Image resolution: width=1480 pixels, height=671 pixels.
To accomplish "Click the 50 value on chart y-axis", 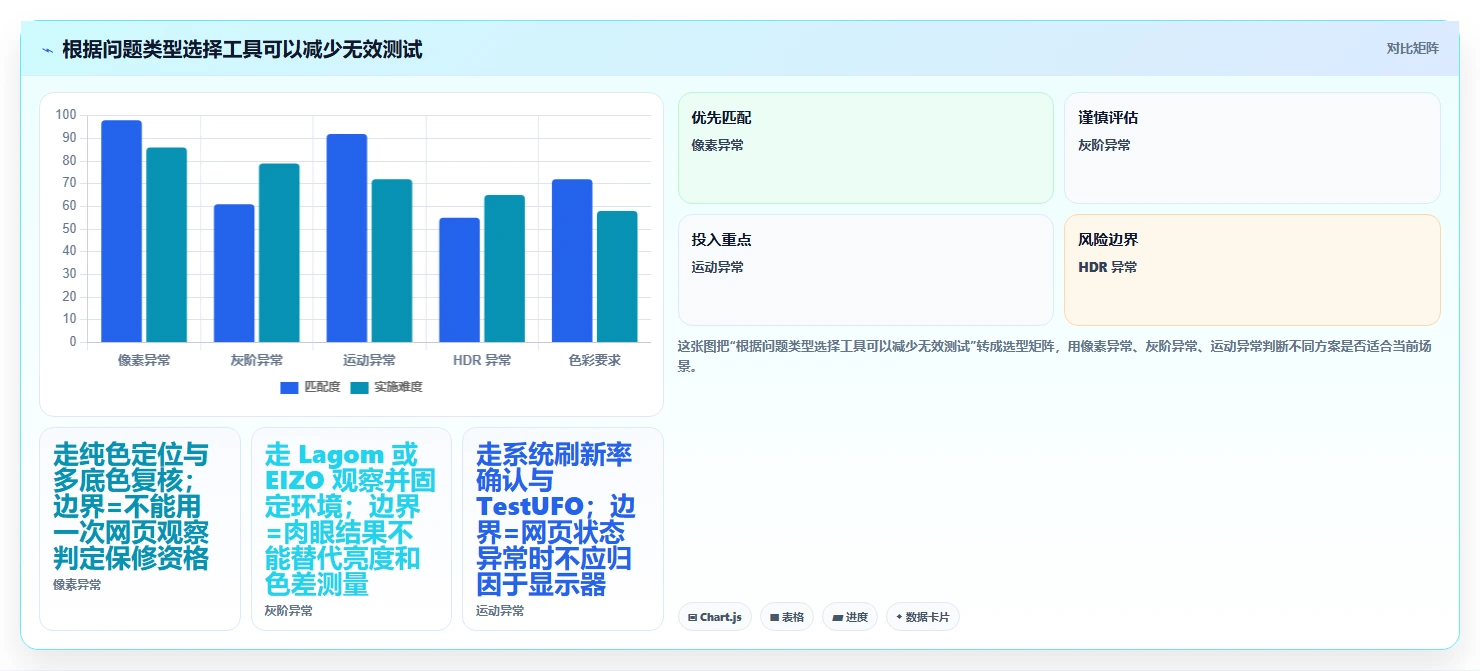I will [70, 229].
